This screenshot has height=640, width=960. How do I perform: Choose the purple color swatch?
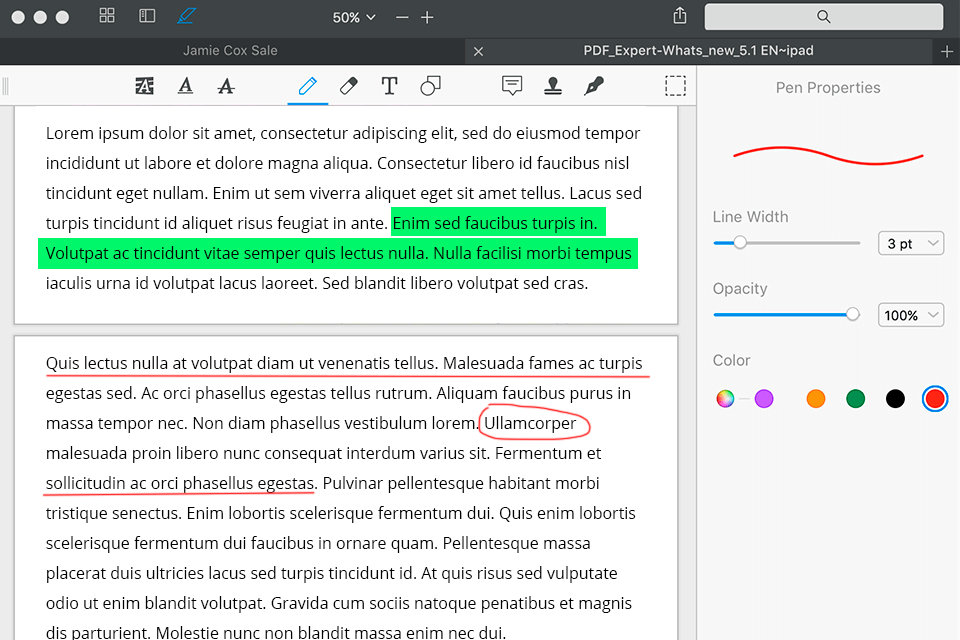coord(764,399)
